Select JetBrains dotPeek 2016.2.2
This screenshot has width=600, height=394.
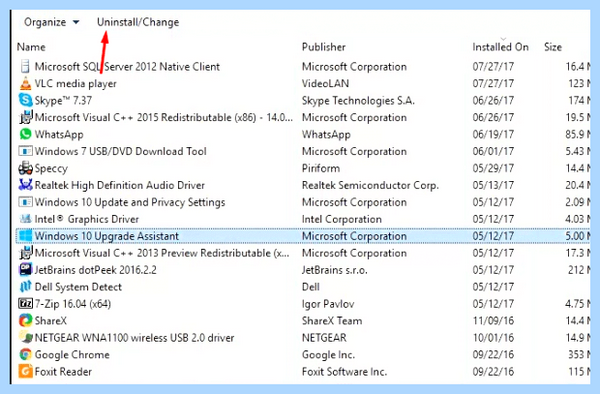[x=96, y=270]
